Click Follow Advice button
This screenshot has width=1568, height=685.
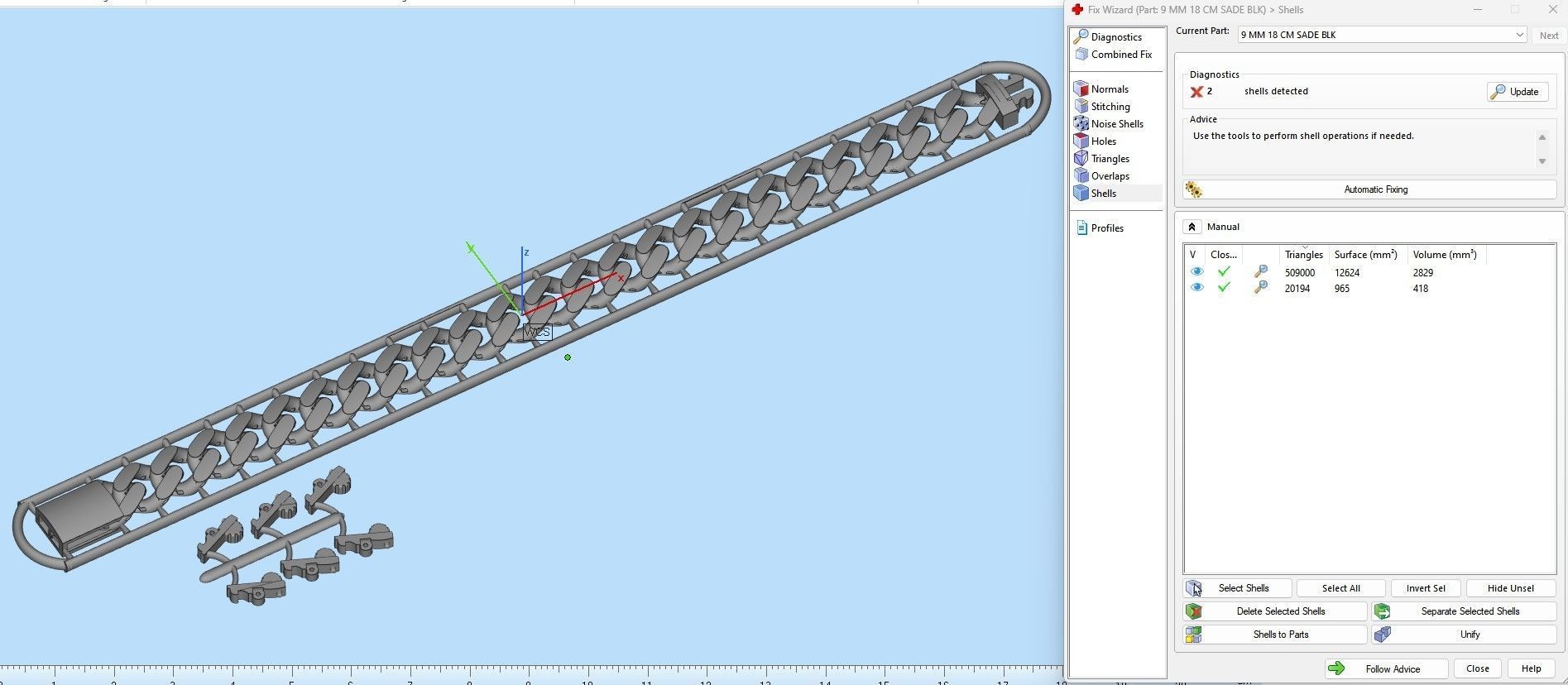point(1386,668)
